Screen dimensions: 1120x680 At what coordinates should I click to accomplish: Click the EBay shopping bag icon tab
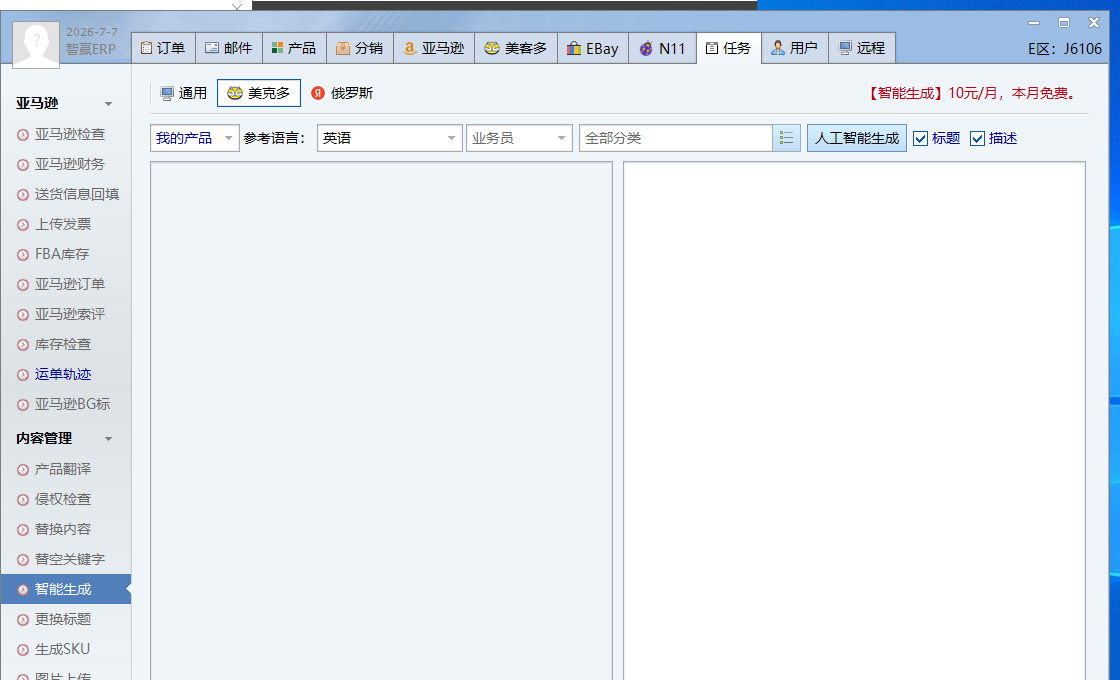click(593, 49)
